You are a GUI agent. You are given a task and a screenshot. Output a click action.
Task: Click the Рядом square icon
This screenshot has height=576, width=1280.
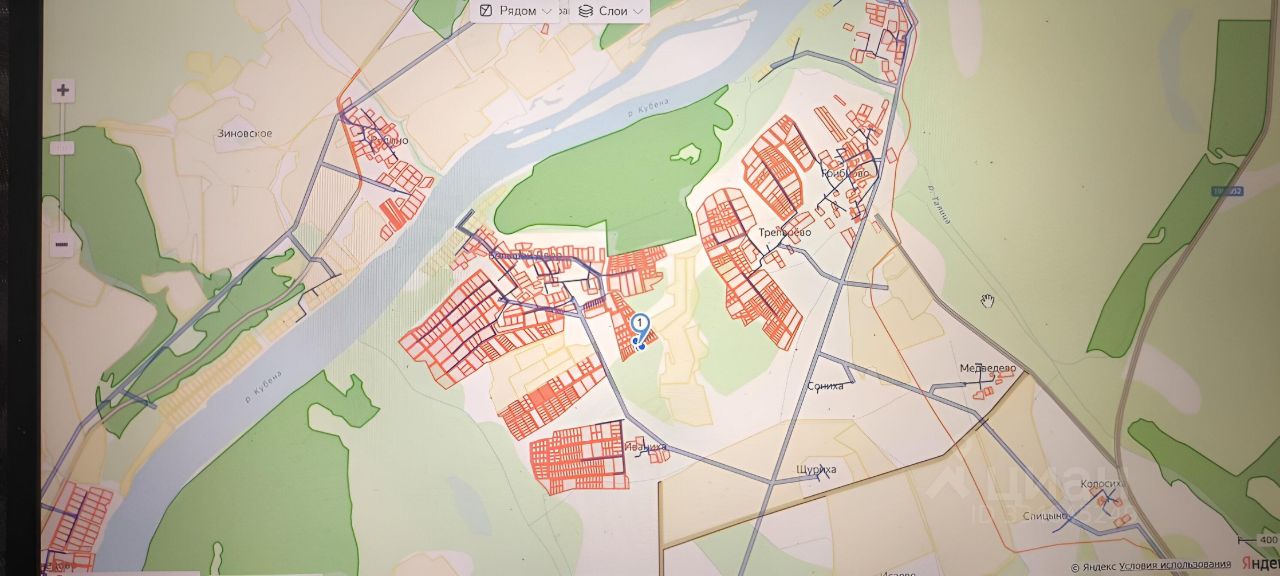point(485,10)
